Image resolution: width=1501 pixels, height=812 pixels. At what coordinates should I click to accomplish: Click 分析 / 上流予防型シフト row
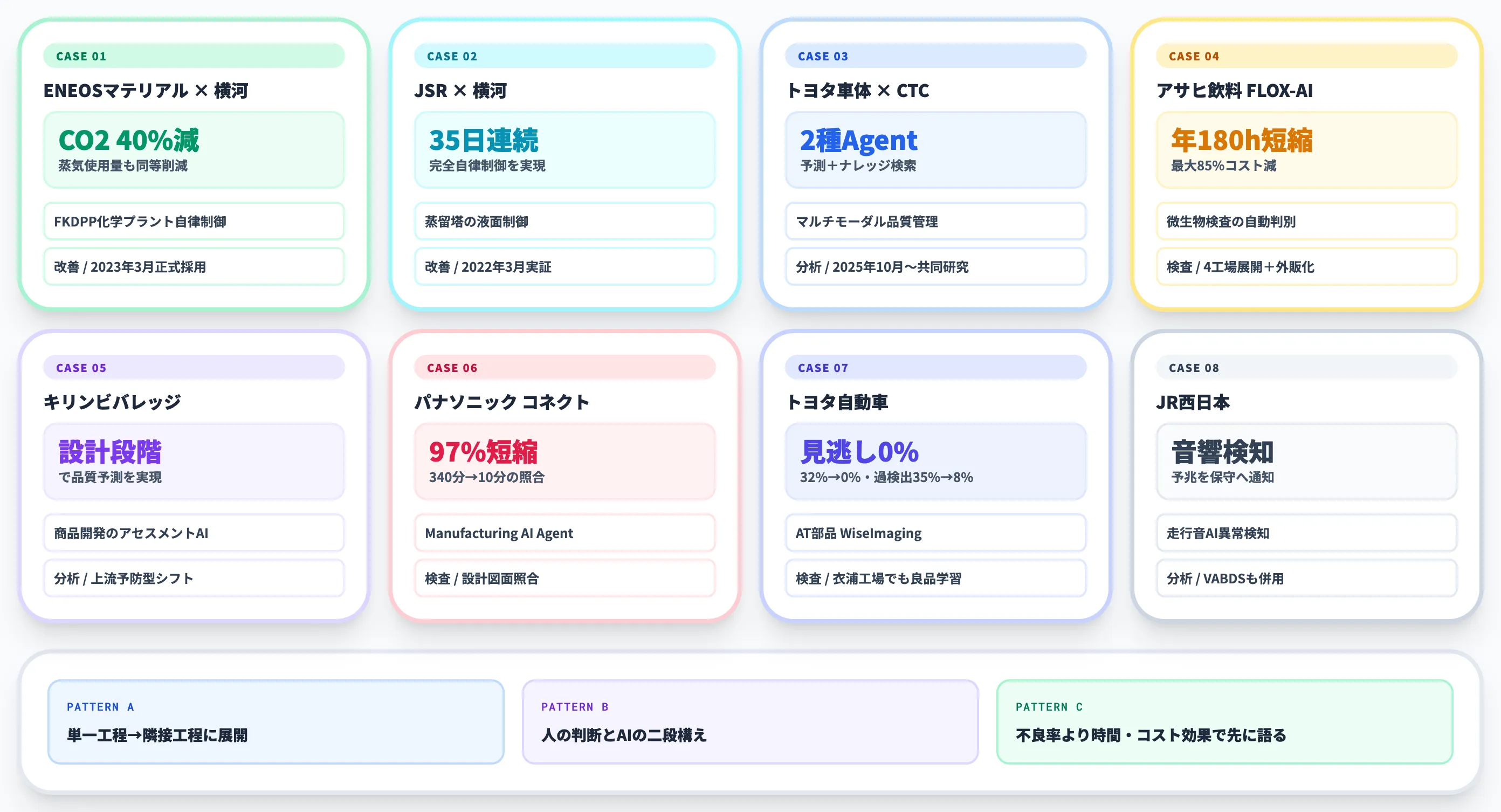[x=194, y=579]
